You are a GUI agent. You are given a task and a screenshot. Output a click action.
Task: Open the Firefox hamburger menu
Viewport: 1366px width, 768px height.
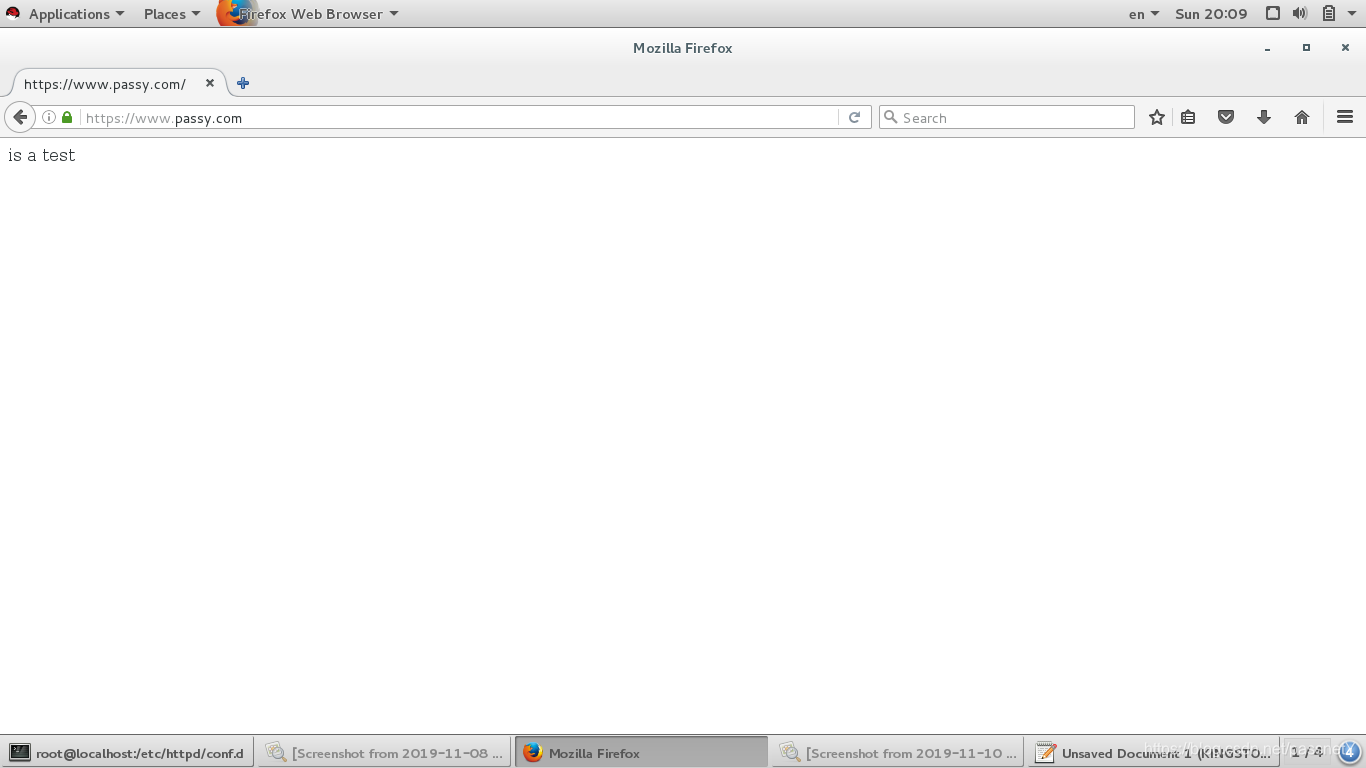[x=1345, y=117]
